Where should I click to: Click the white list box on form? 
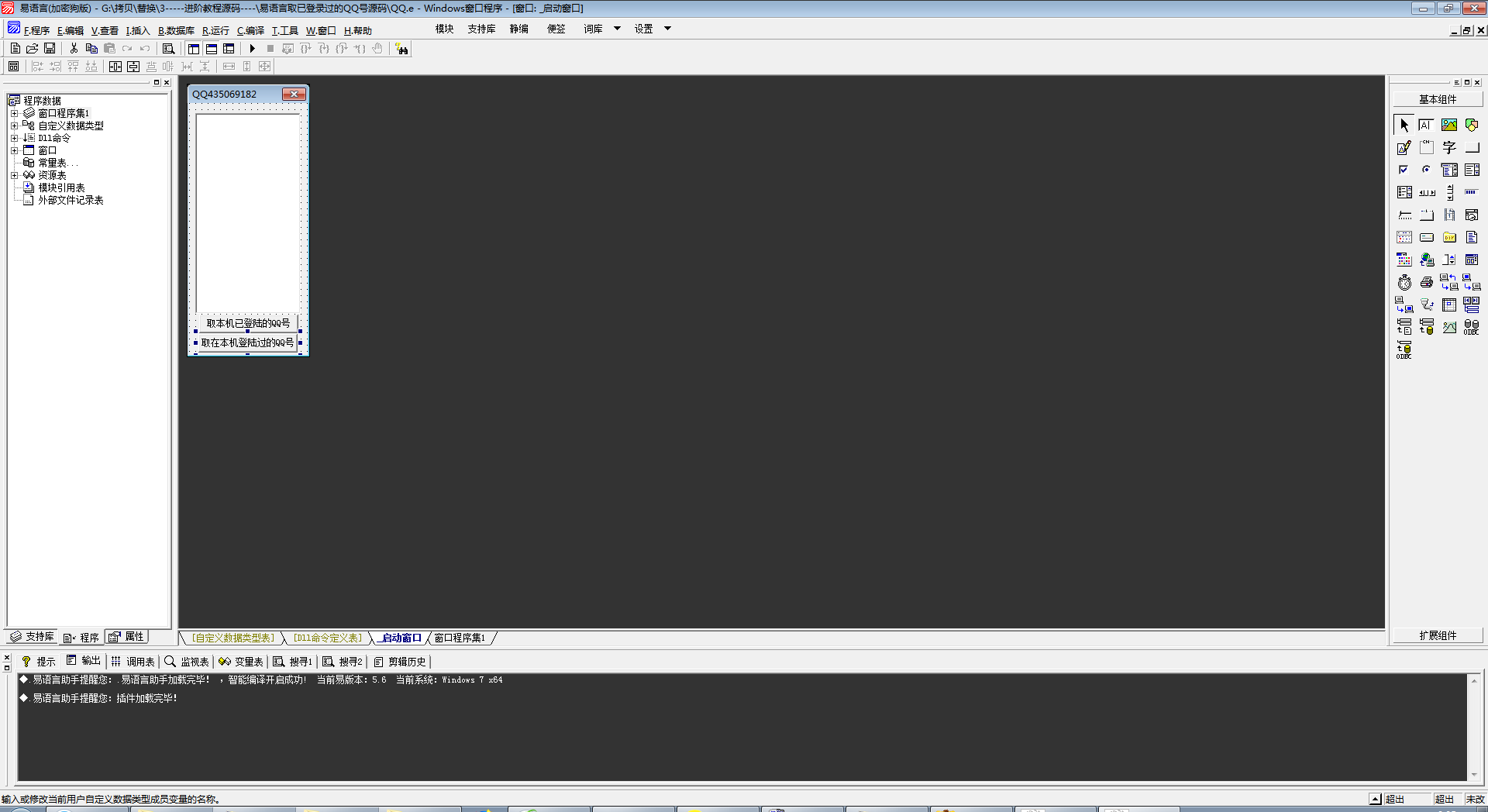[x=248, y=213]
